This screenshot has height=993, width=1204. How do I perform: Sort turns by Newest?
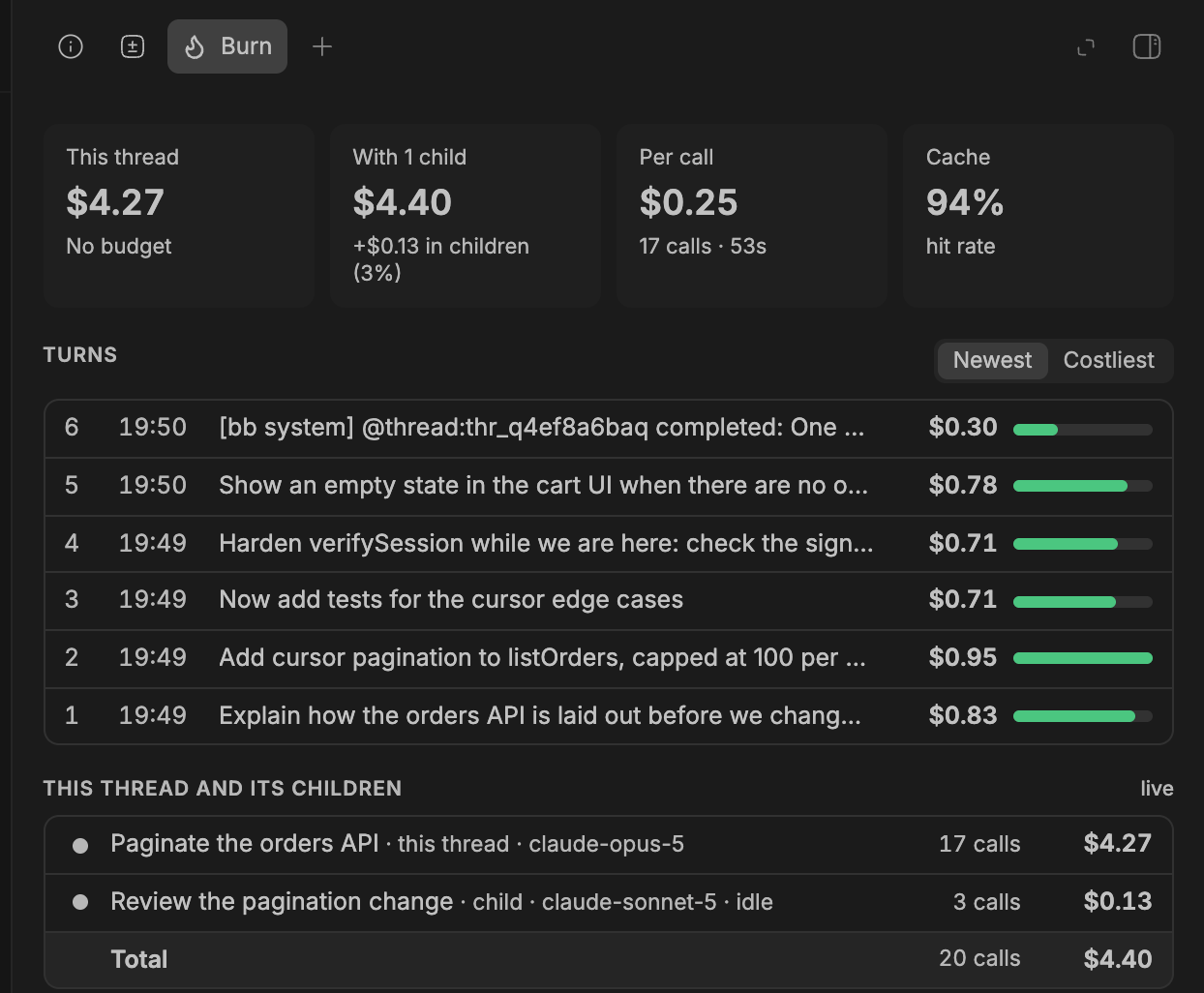pyautogui.click(x=992, y=360)
